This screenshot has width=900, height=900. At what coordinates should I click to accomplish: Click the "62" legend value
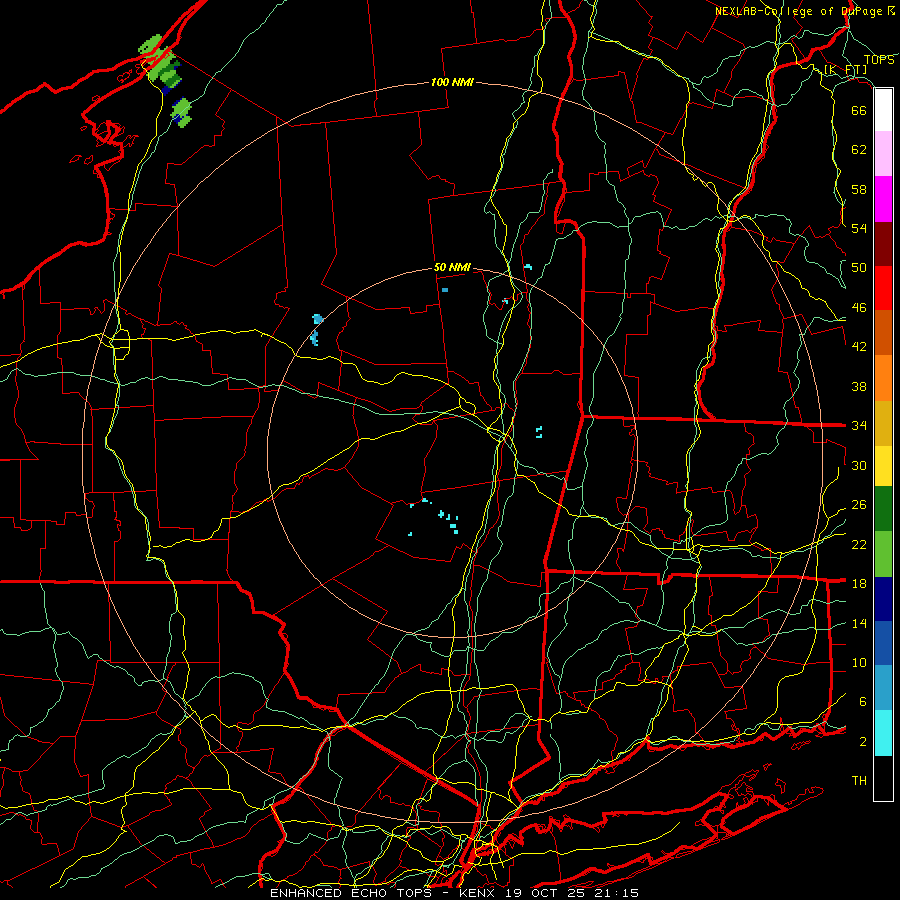(x=859, y=150)
